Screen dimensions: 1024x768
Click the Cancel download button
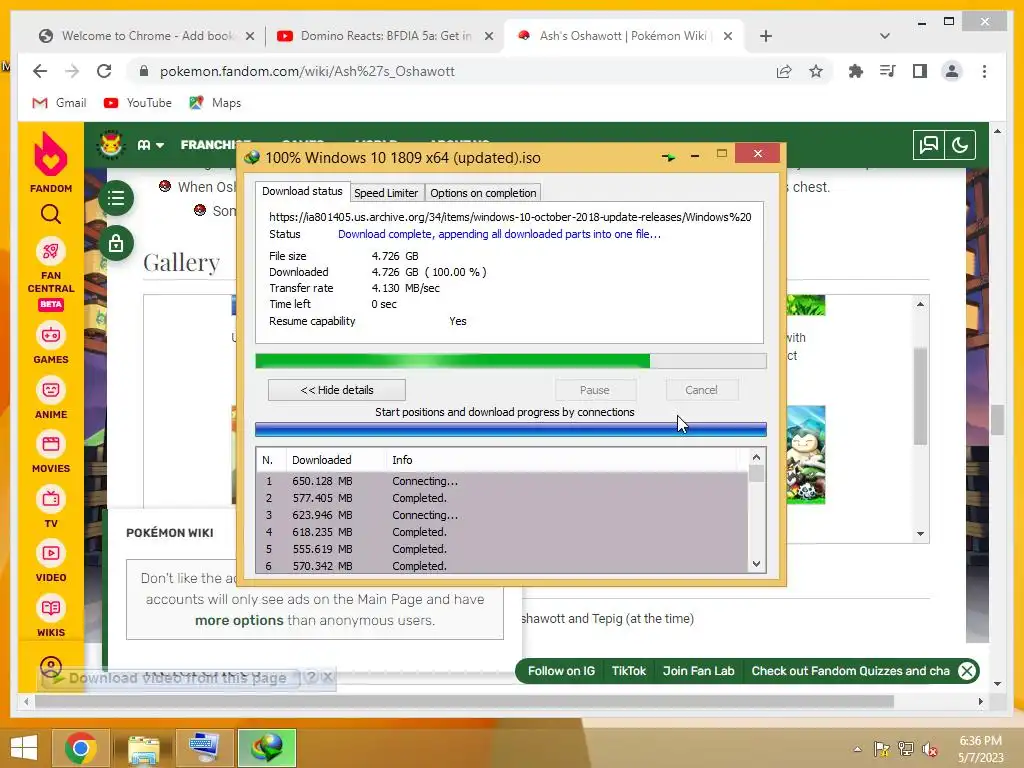pos(701,390)
